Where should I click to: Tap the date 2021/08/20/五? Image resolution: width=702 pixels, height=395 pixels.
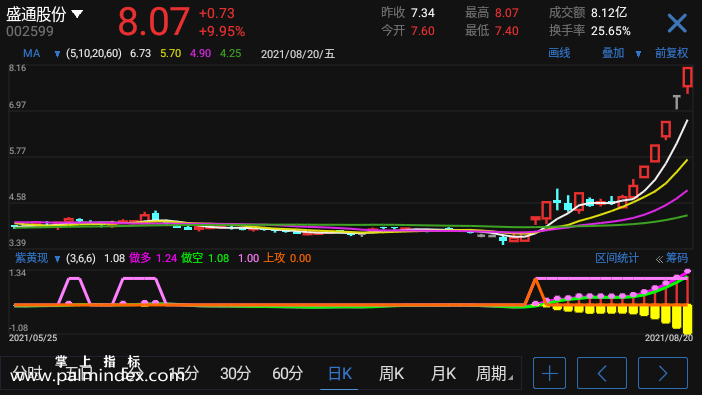298,54
